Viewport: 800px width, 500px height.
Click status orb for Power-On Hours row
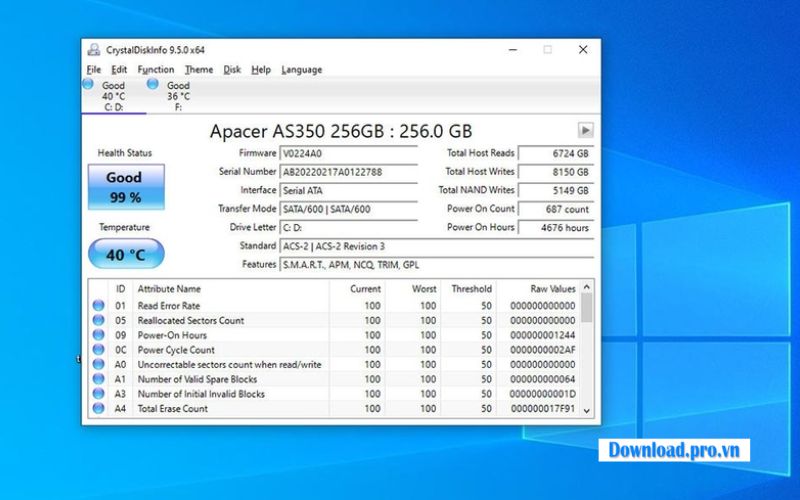point(98,335)
